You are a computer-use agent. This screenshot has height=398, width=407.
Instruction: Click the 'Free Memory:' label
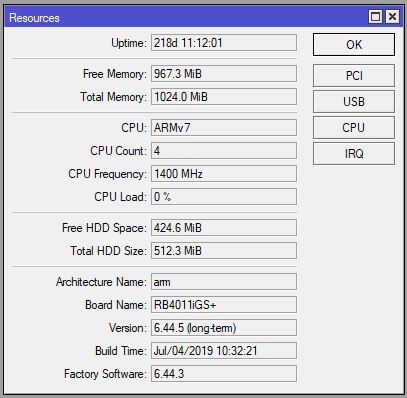115,74
